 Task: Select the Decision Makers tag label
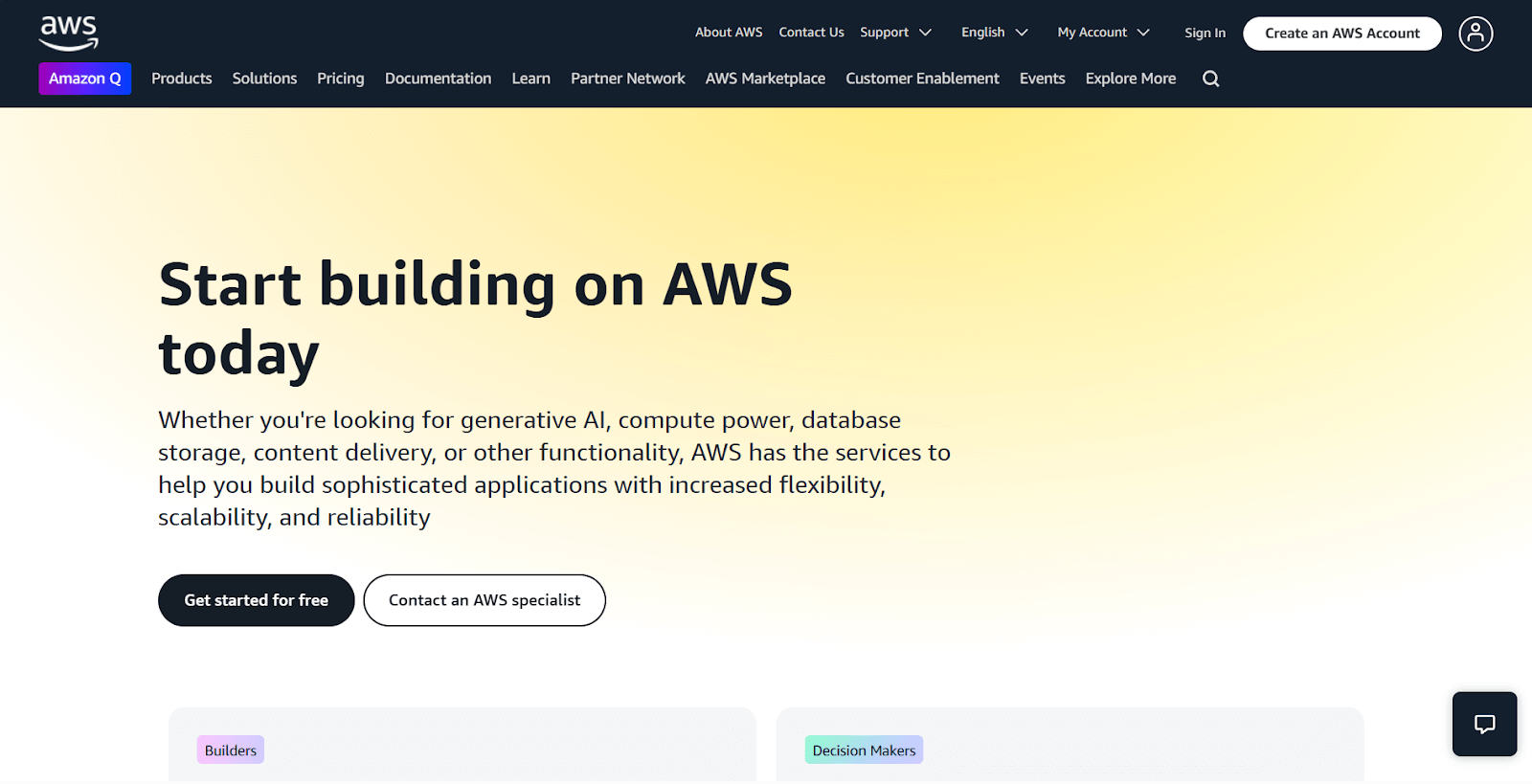[x=864, y=750]
